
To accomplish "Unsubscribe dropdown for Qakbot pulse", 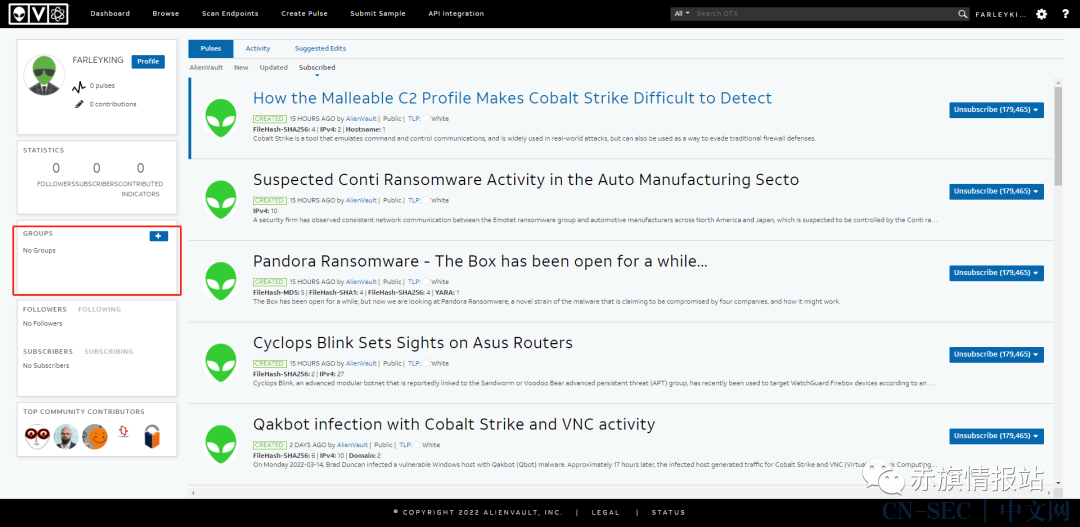I will (996, 436).
